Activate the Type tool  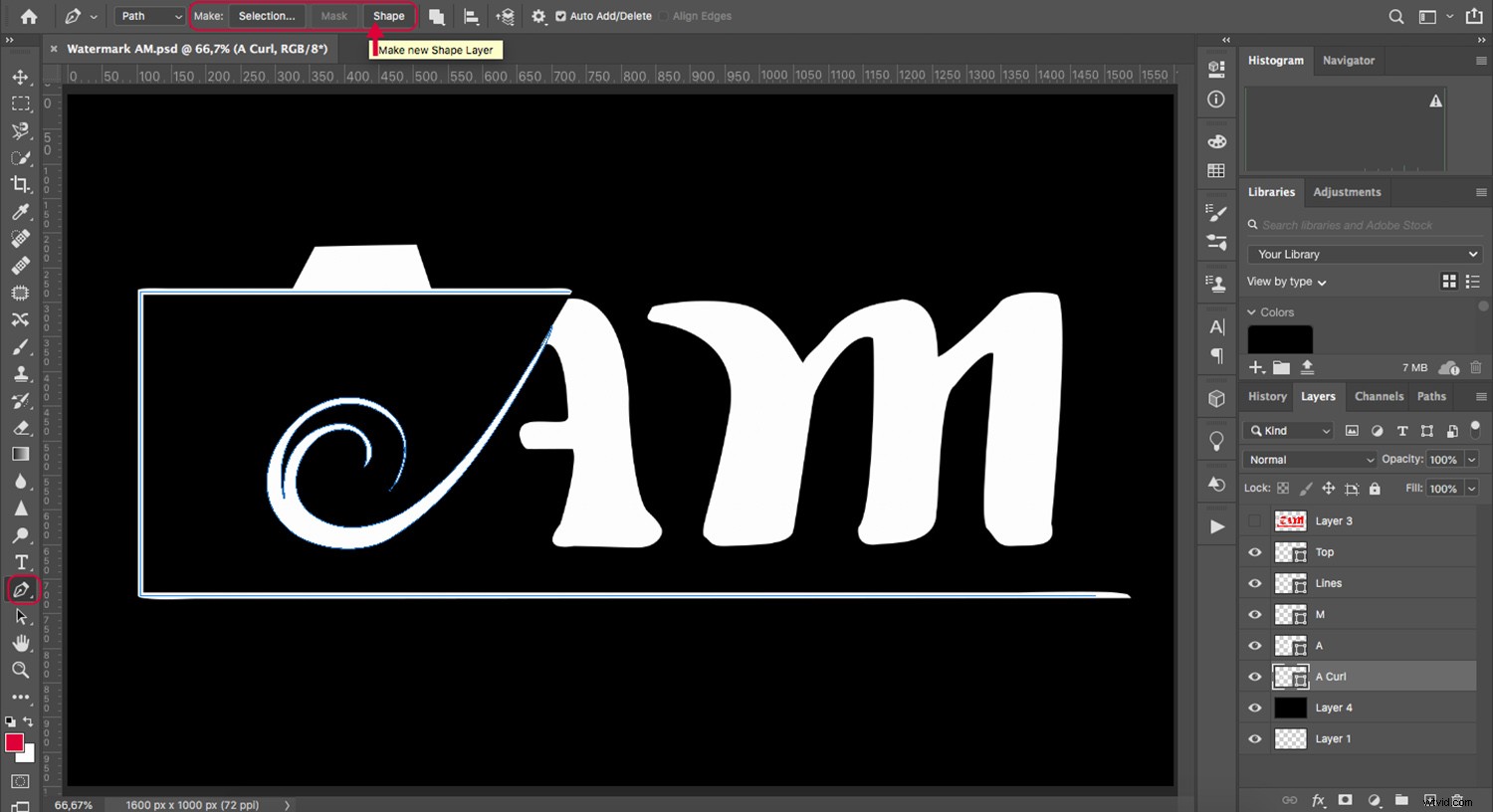coord(21,562)
